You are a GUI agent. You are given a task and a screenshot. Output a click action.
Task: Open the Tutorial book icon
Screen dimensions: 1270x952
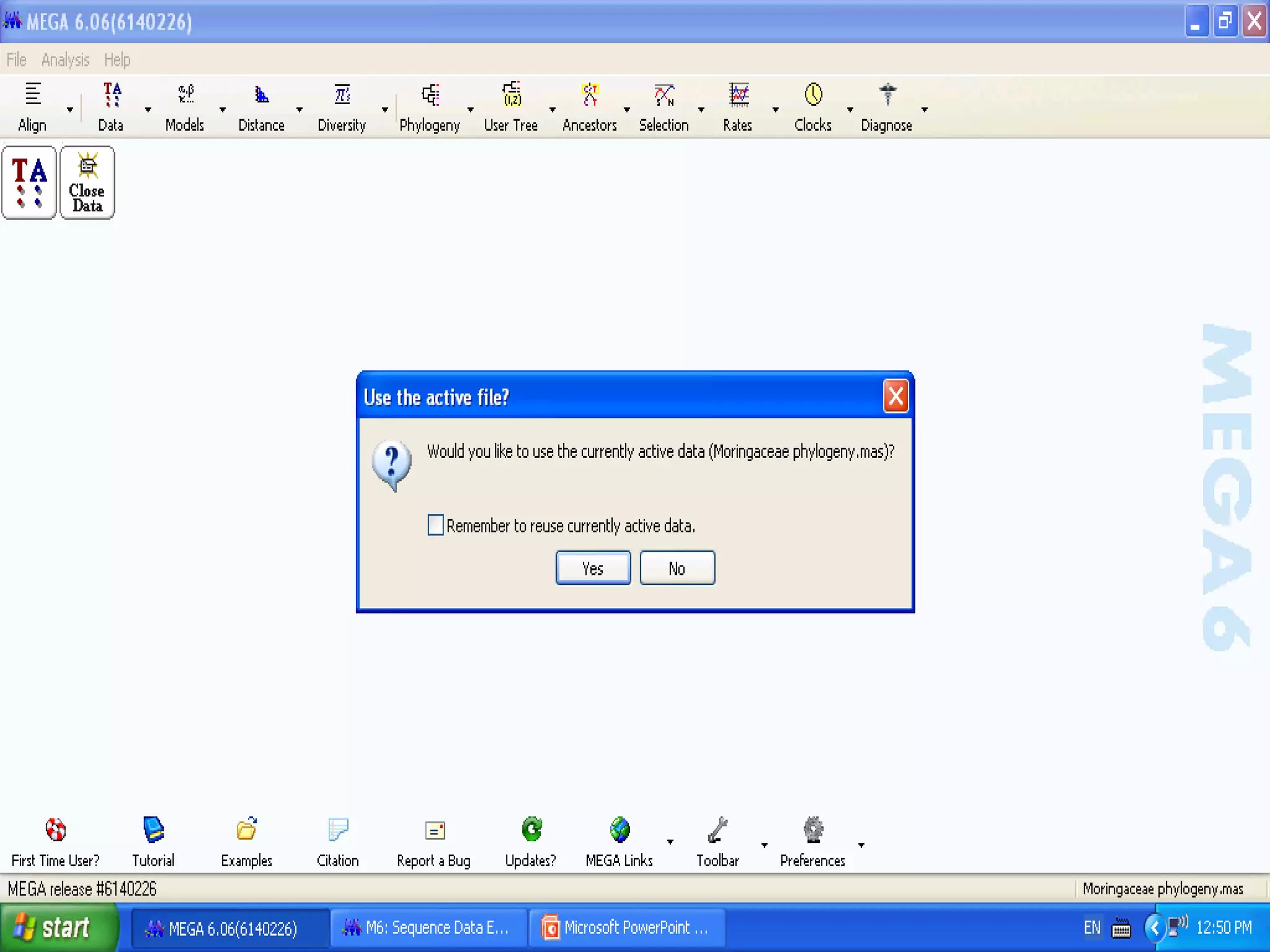pyautogui.click(x=153, y=830)
